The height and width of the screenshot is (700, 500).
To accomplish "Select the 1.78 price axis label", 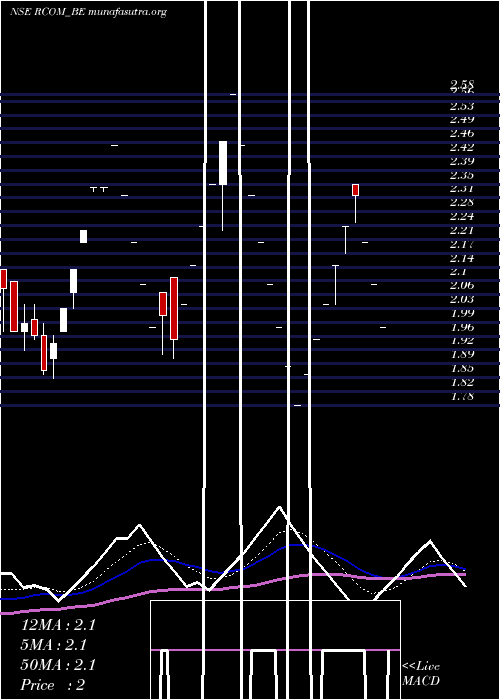I will click(x=462, y=396).
